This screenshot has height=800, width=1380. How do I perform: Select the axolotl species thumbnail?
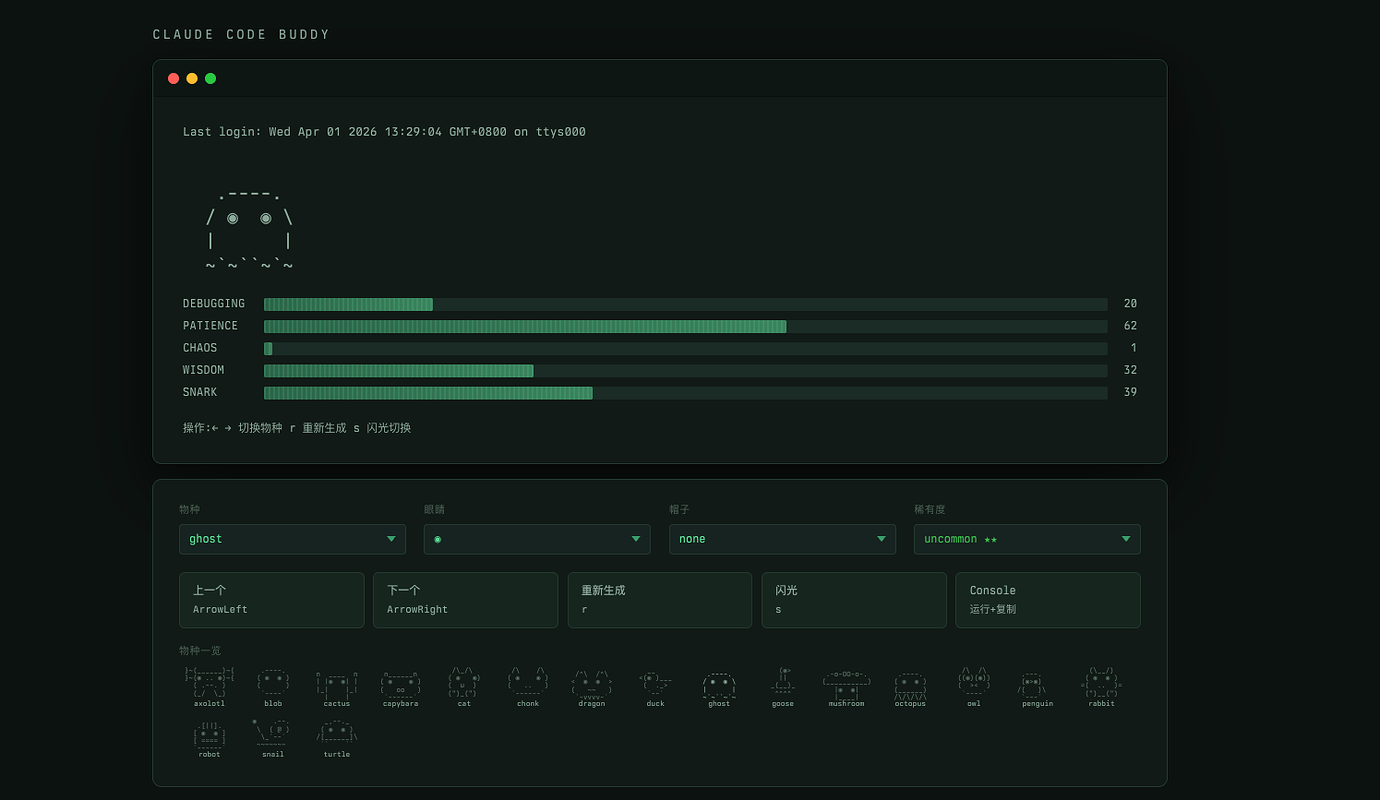click(x=209, y=686)
